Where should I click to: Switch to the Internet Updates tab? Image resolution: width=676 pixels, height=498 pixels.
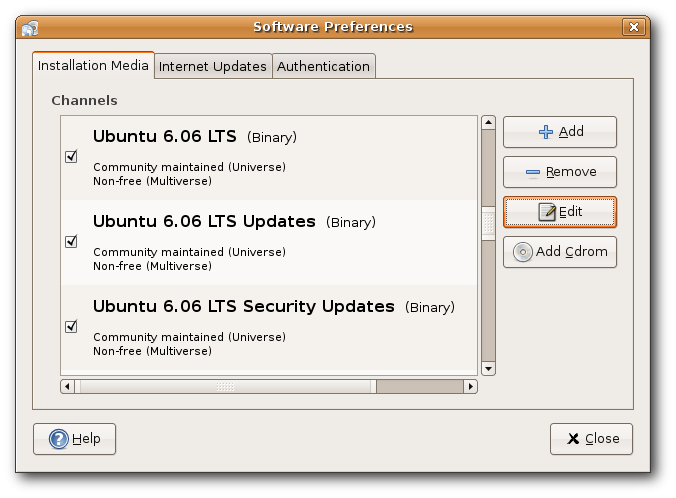213,66
